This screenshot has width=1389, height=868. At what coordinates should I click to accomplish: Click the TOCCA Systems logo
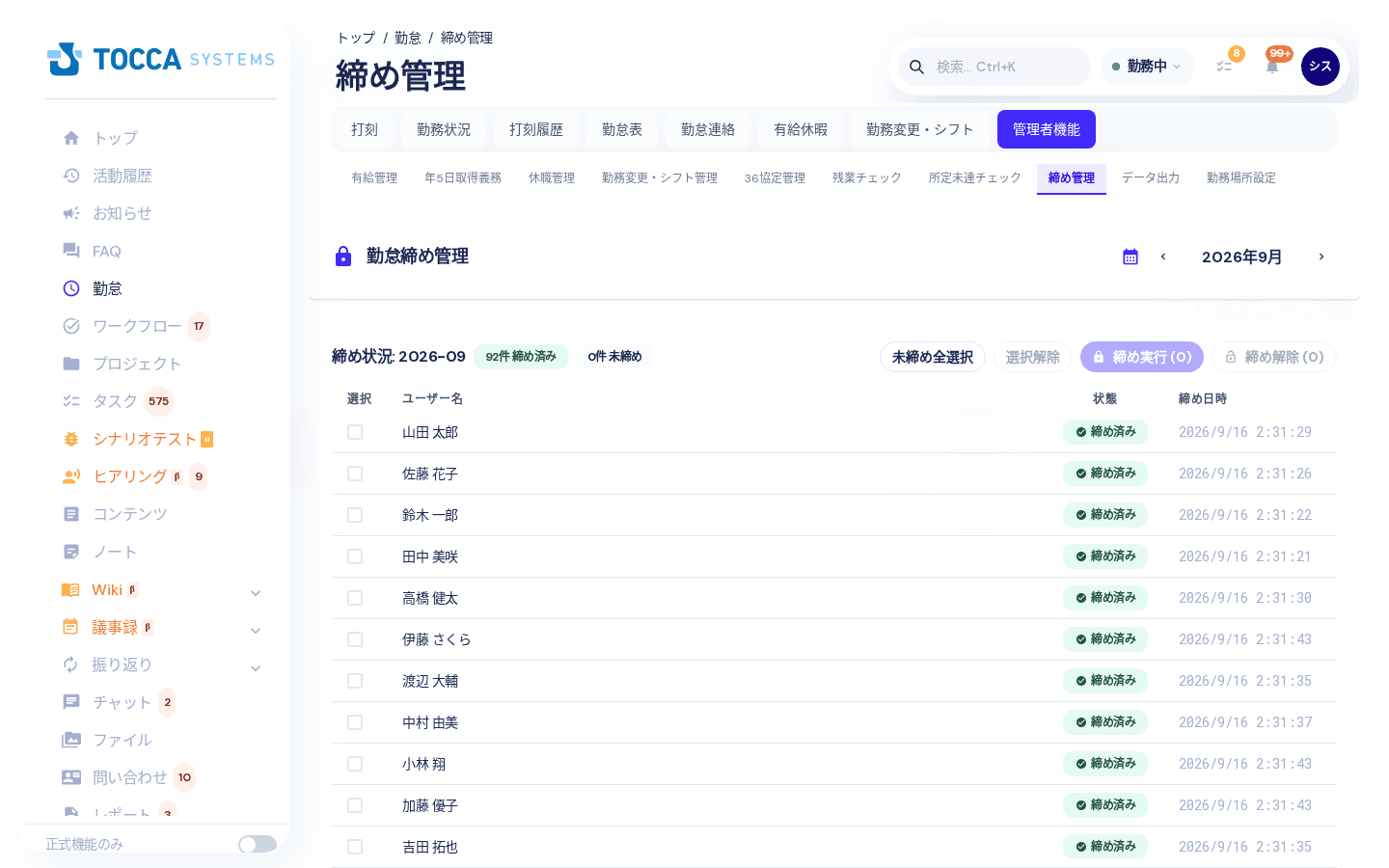161,59
